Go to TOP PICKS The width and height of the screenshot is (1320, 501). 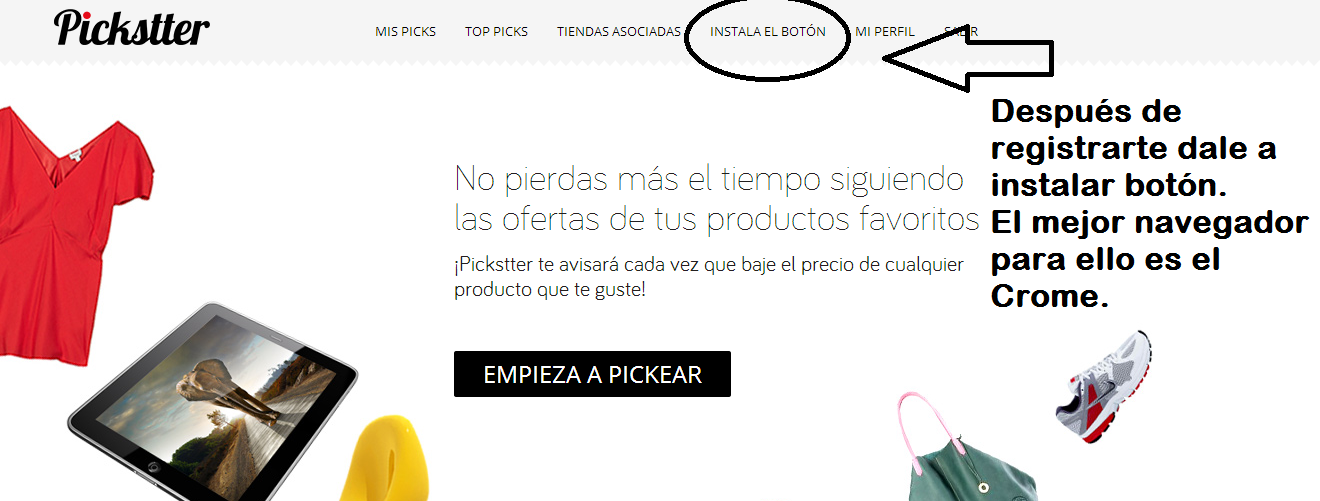point(496,32)
